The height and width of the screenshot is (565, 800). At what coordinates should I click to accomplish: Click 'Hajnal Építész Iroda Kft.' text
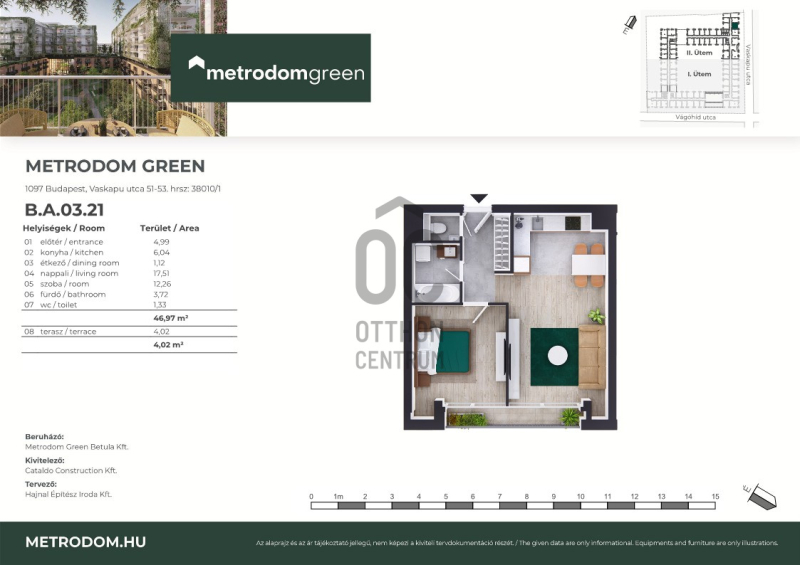pos(68,494)
